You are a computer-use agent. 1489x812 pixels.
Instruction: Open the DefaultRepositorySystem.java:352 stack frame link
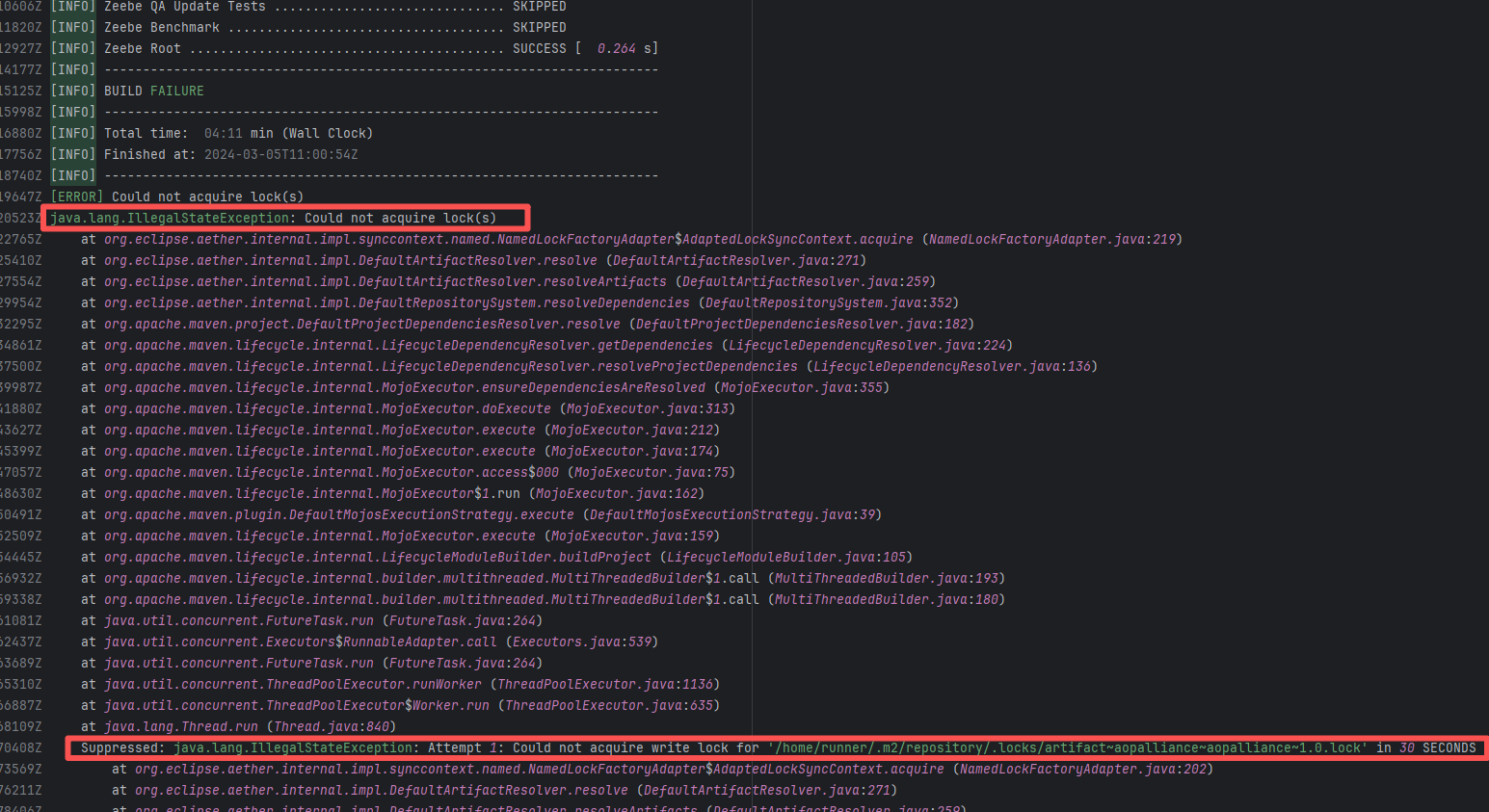(829, 303)
